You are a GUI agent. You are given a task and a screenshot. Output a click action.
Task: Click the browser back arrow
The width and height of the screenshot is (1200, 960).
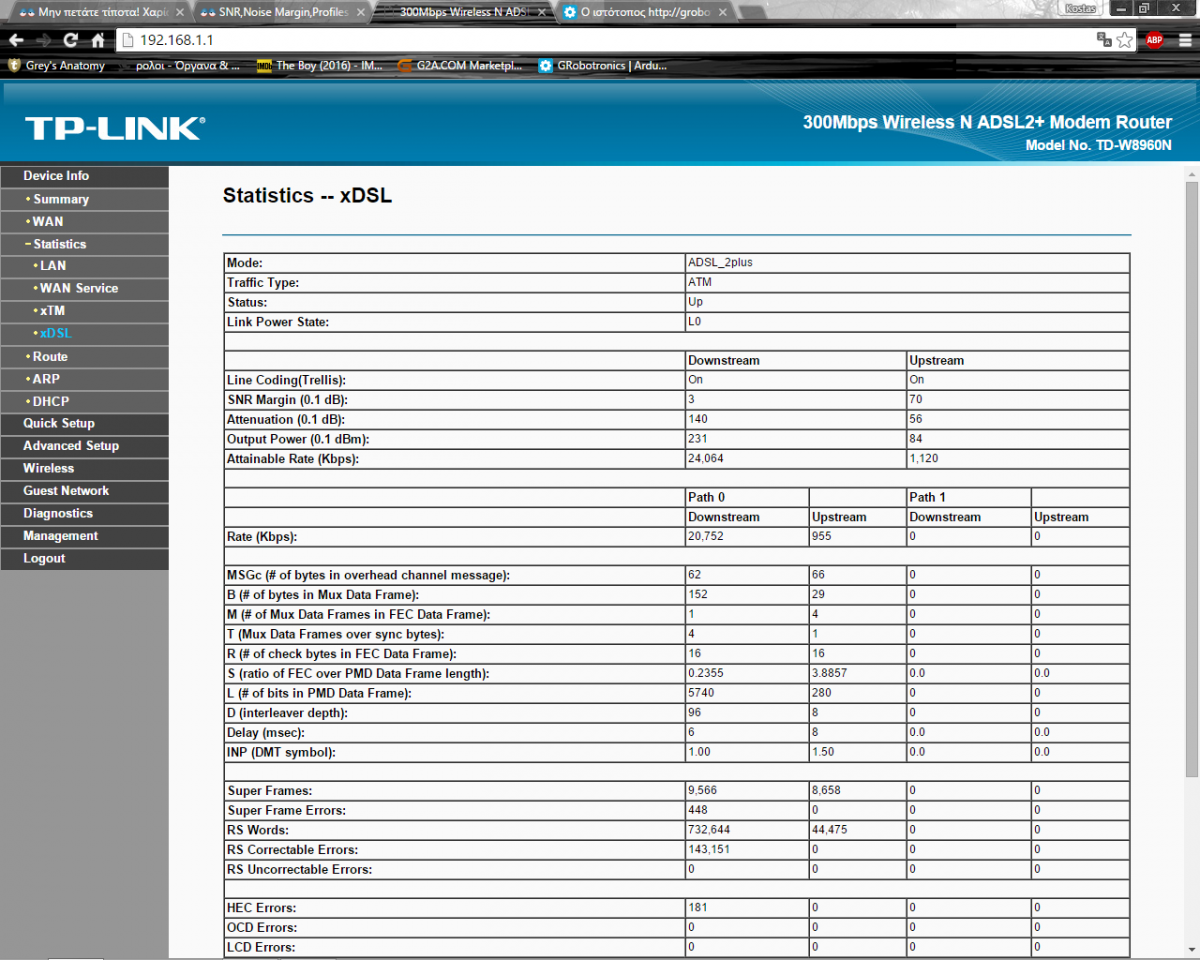pyautogui.click(x=17, y=40)
